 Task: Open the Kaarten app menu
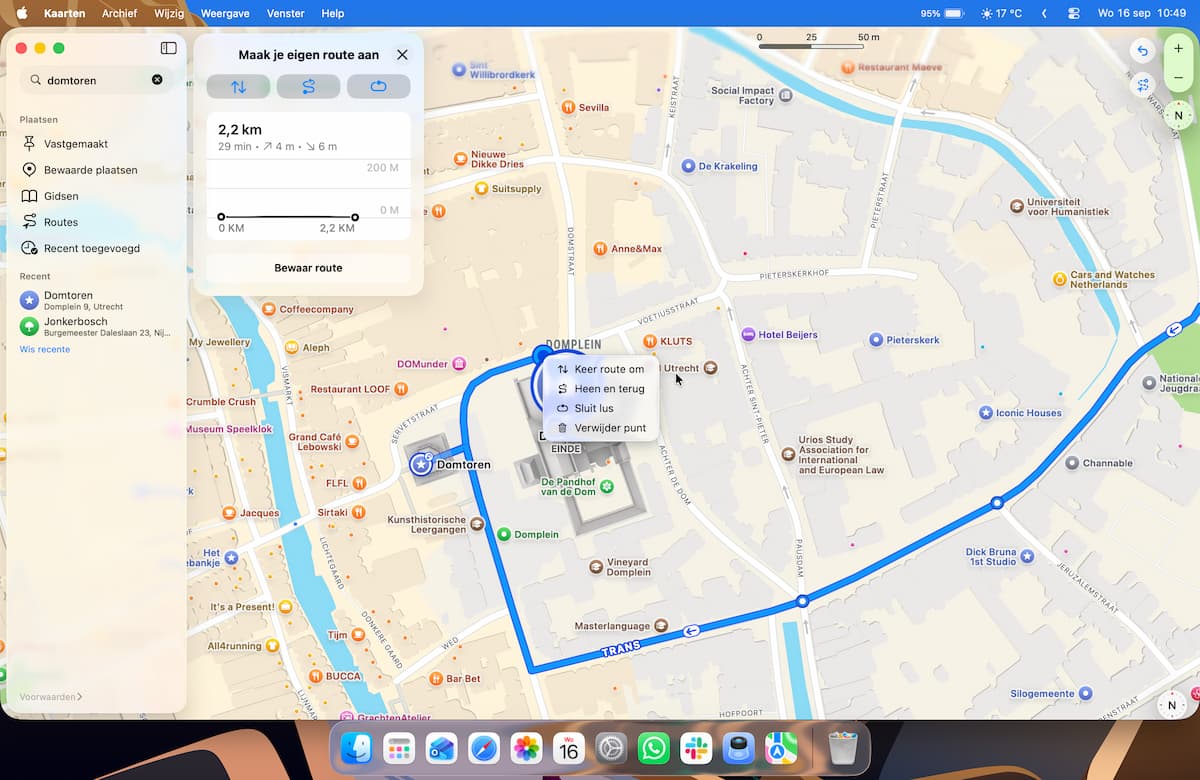coord(65,13)
